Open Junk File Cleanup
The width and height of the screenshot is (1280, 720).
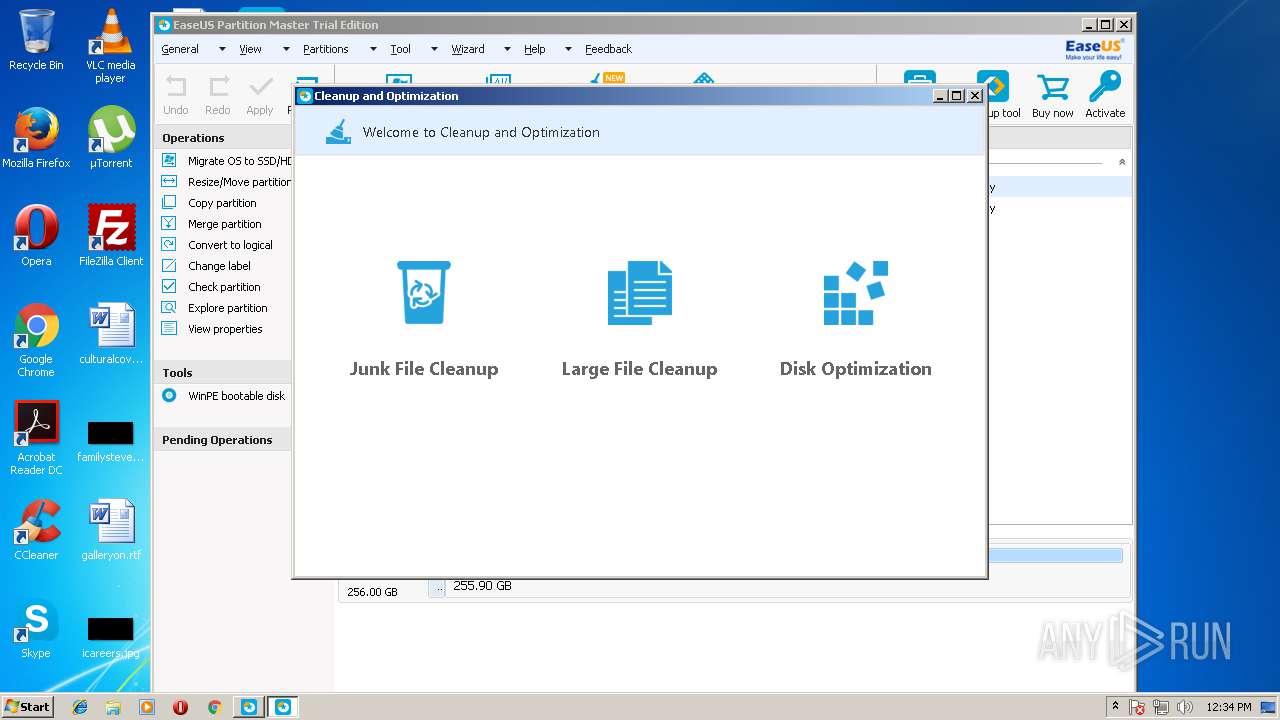click(424, 320)
